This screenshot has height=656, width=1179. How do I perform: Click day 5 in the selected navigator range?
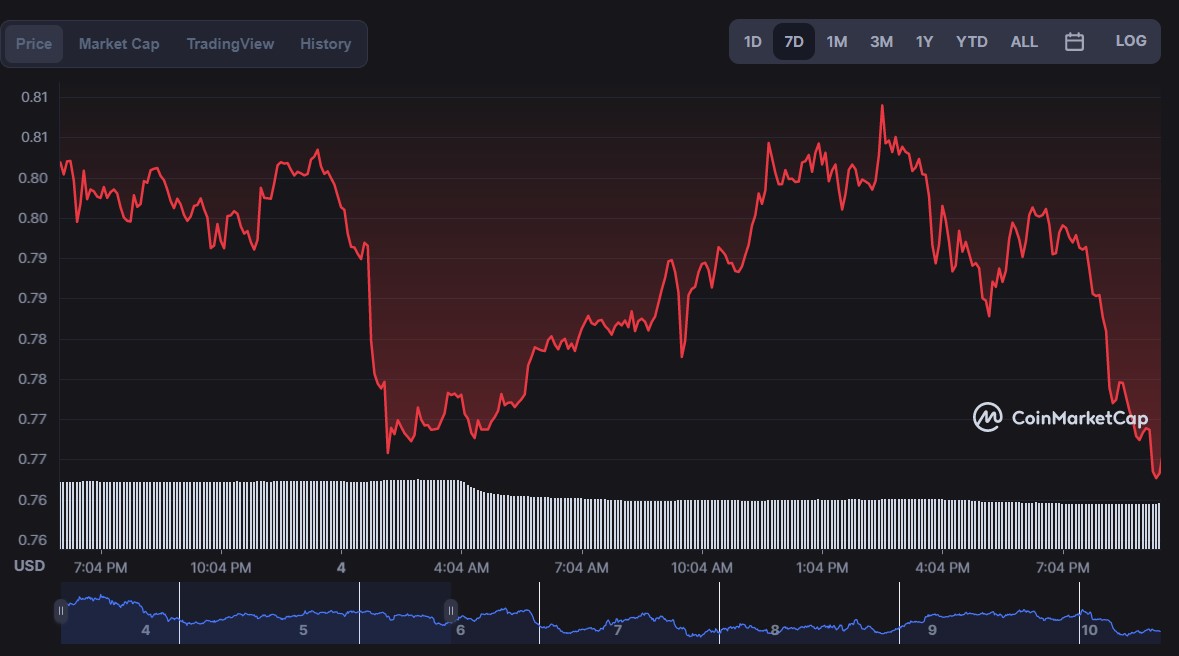[x=303, y=630]
